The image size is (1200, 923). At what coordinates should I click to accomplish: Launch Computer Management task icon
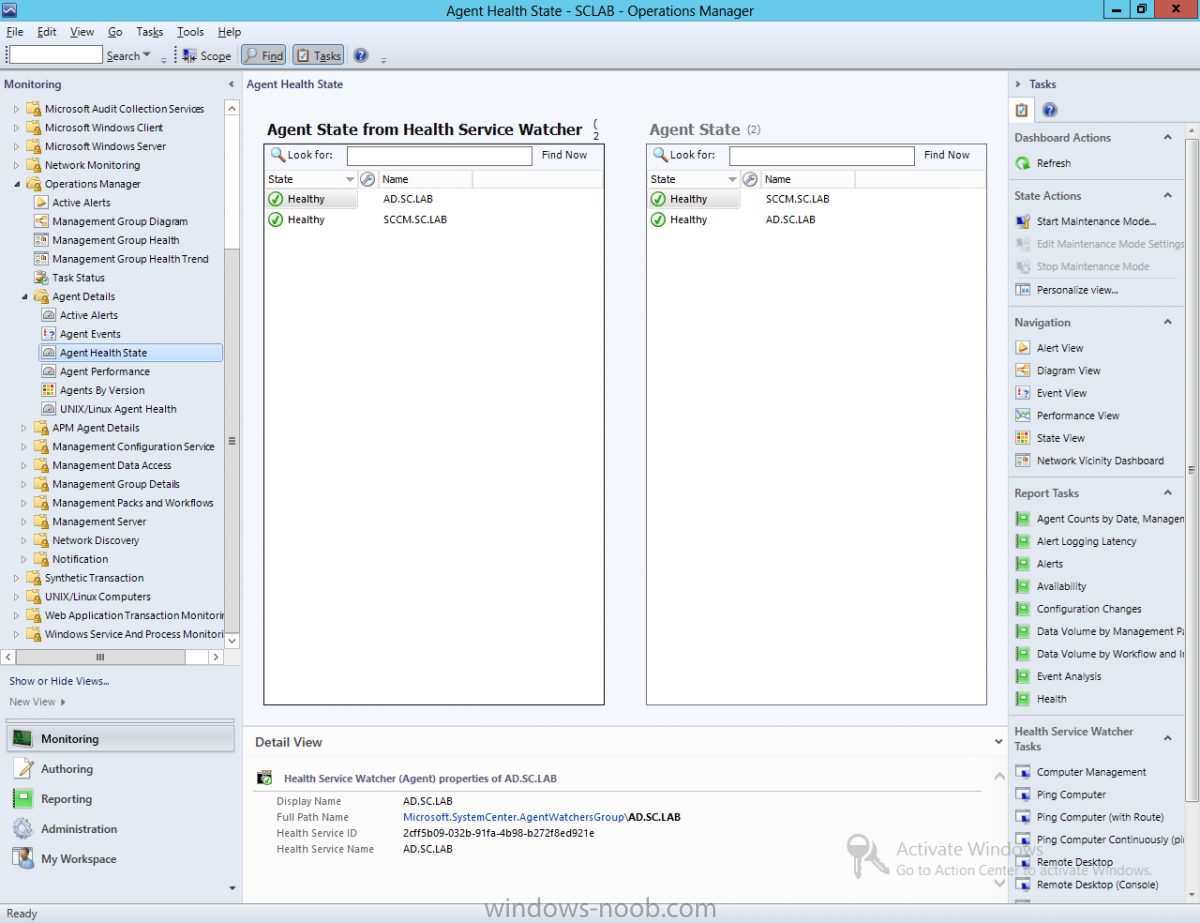pos(1022,772)
